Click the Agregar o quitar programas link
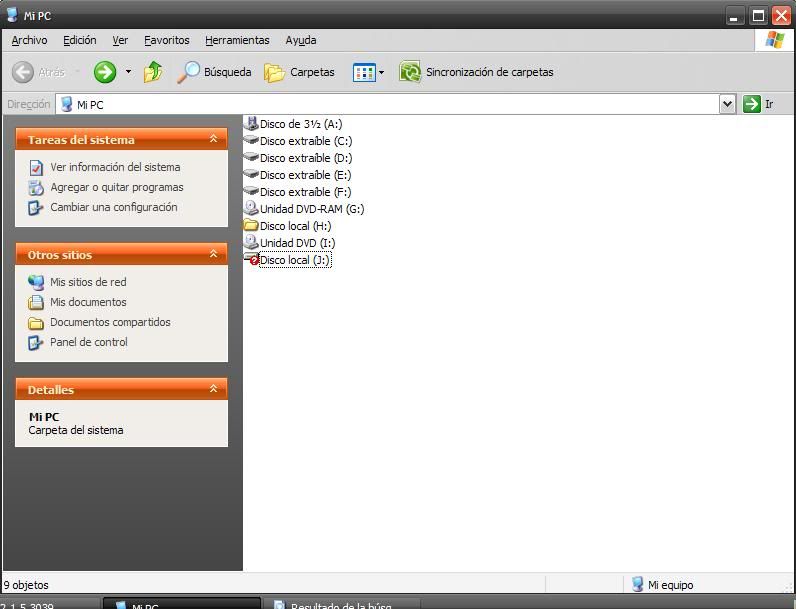 [117, 187]
